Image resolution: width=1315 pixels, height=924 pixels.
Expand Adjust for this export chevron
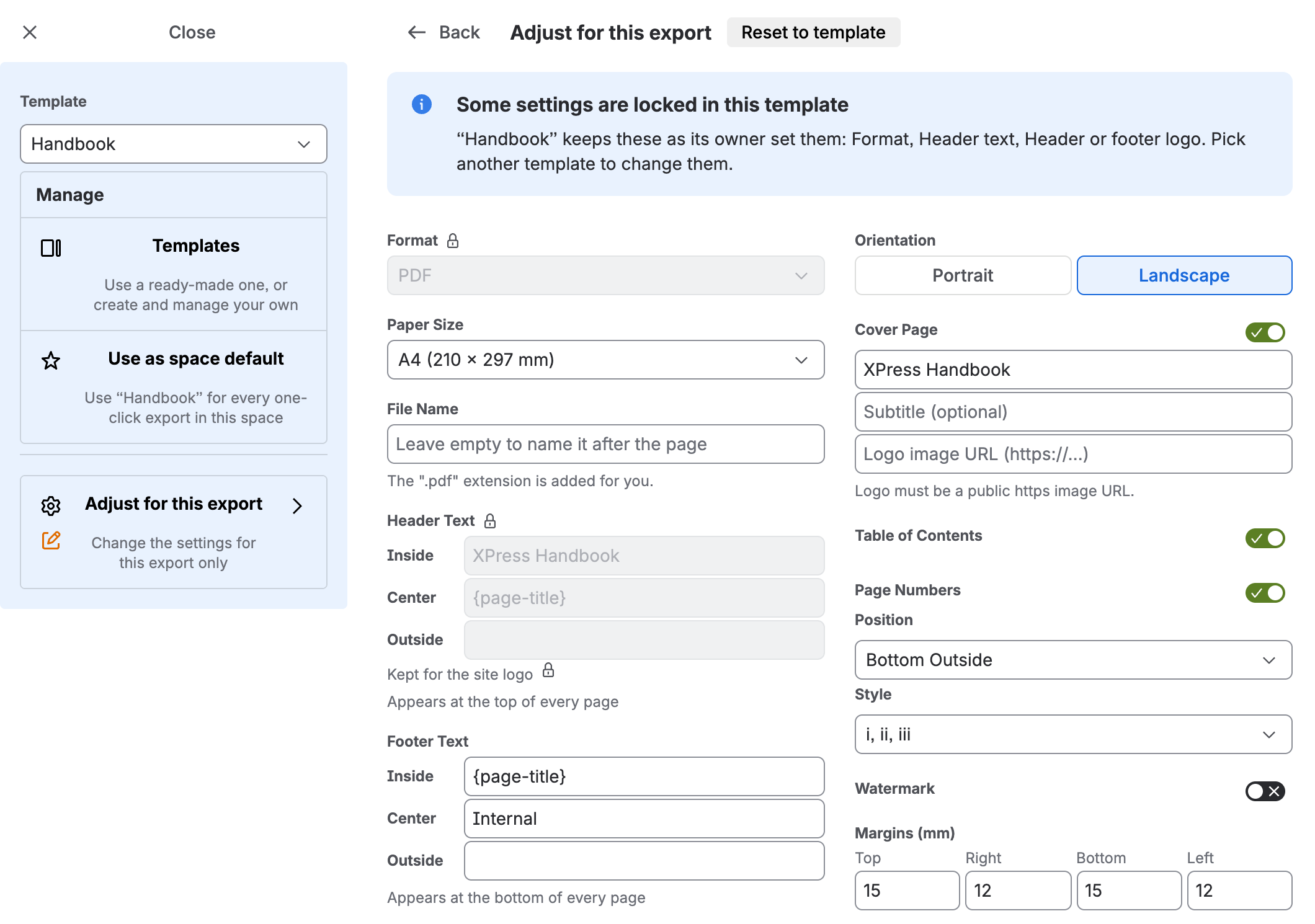[297, 506]
